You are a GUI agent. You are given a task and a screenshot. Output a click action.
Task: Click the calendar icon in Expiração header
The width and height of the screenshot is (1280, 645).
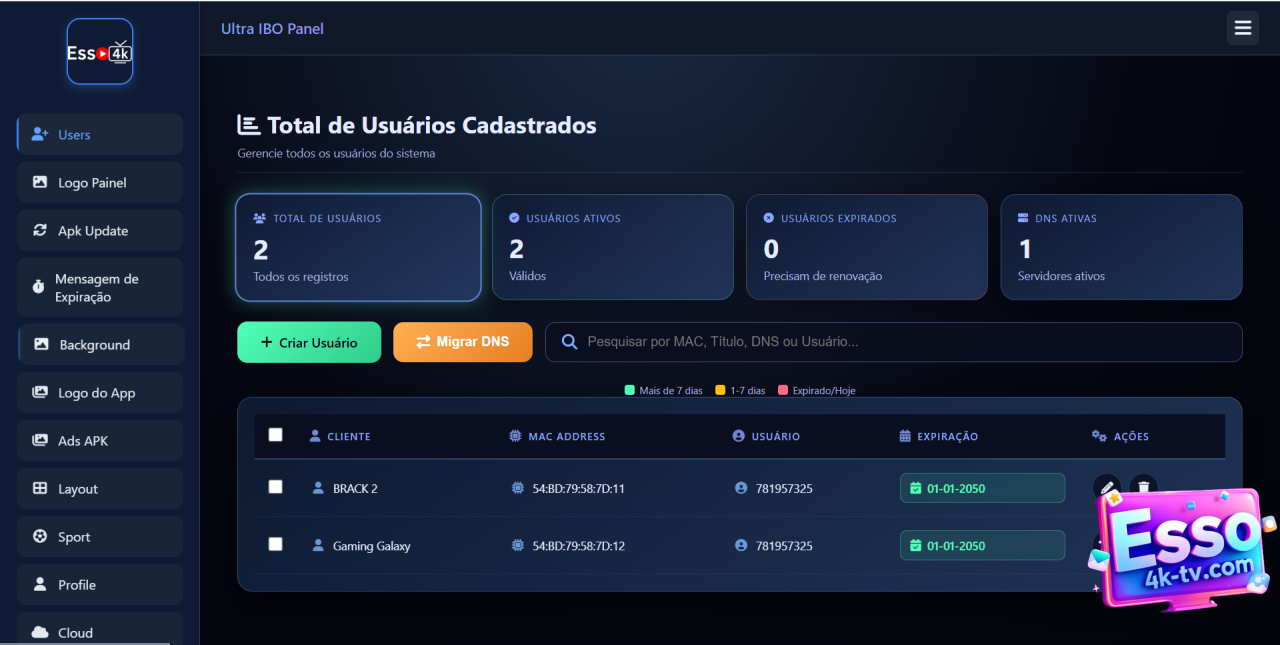pos(905,436)
